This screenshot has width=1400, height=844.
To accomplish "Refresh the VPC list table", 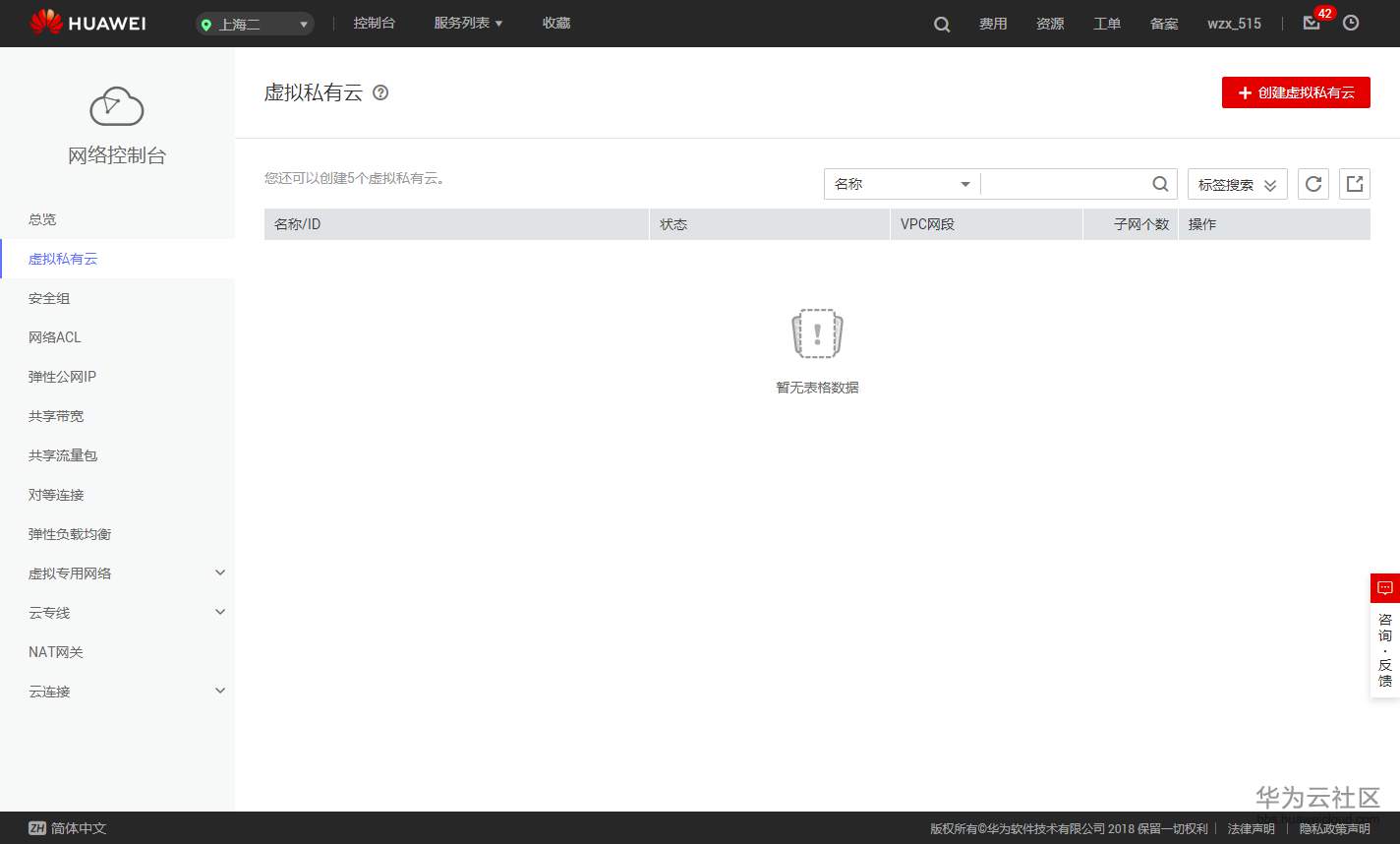I will pyautogui.click(x=1312, y=183).
